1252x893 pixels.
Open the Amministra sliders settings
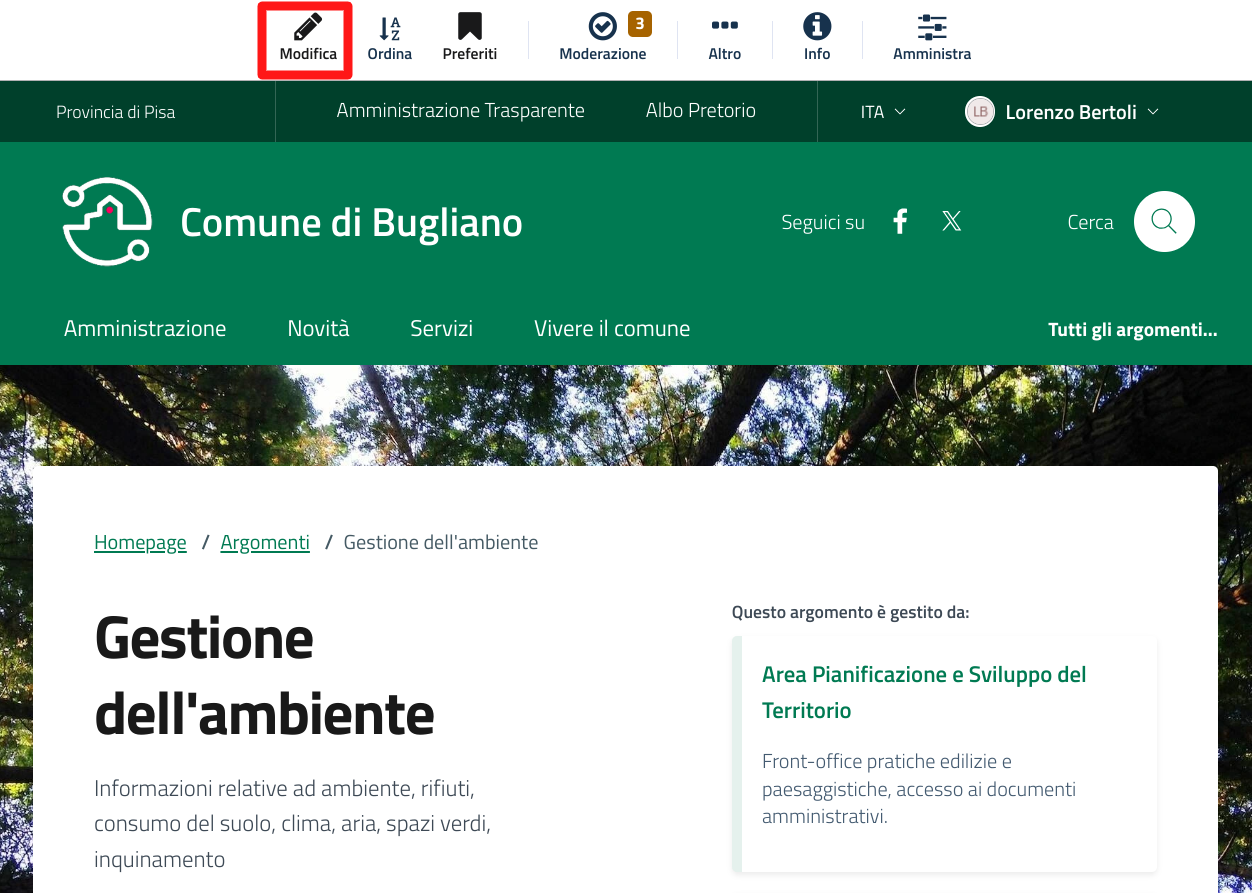(x=932, y=28)
